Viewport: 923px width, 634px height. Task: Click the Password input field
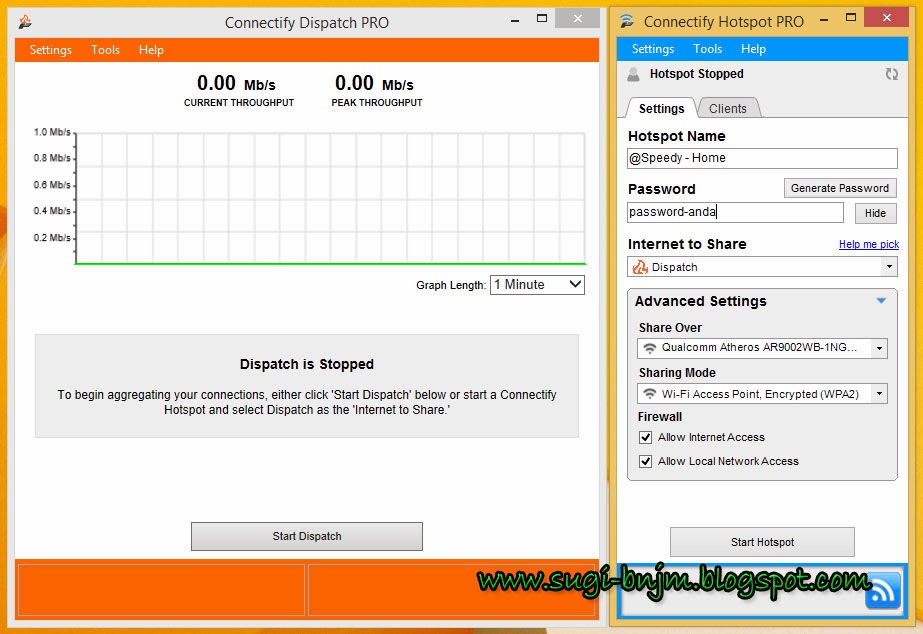point(735,213)
